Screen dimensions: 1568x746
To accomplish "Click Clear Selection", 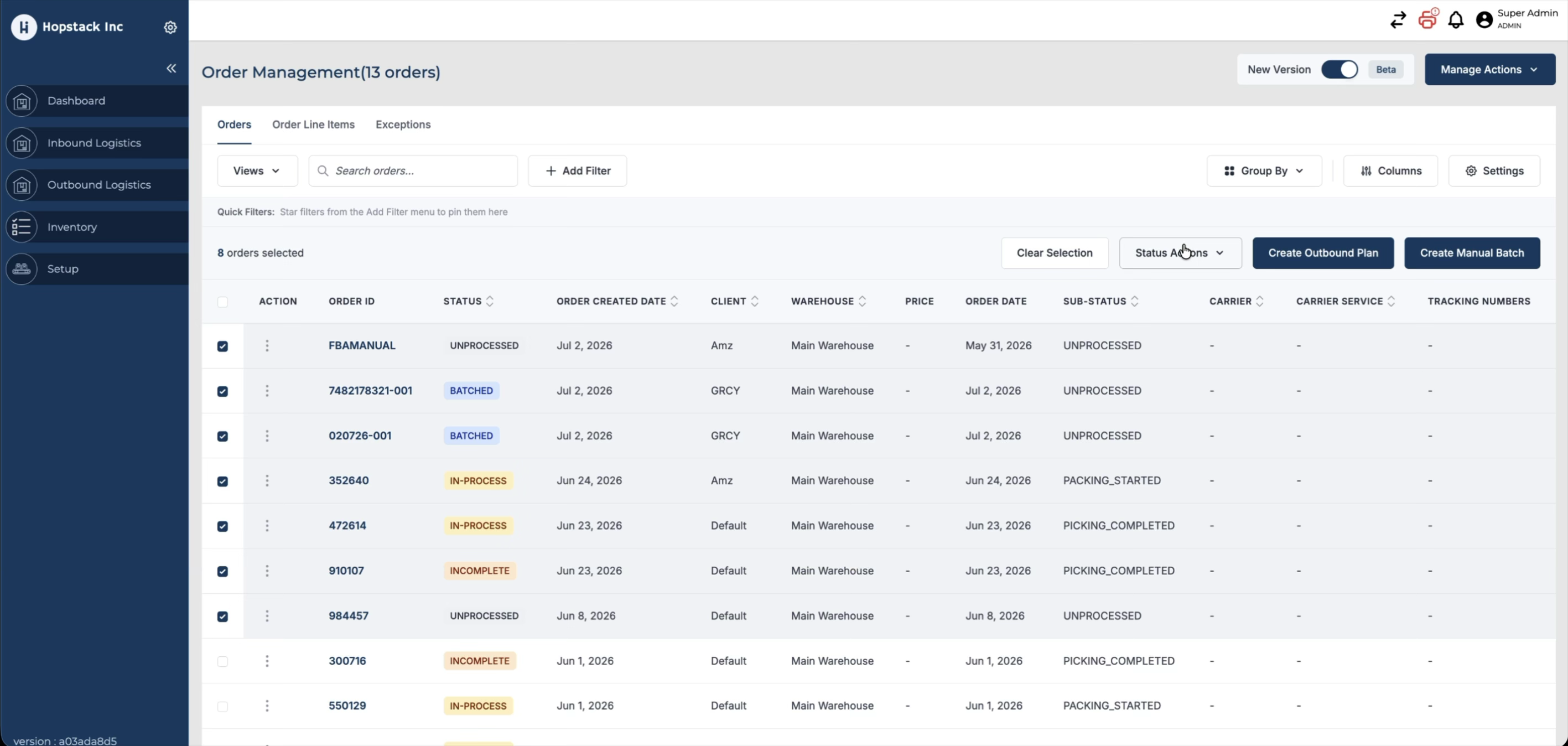I will [1054, 253].
